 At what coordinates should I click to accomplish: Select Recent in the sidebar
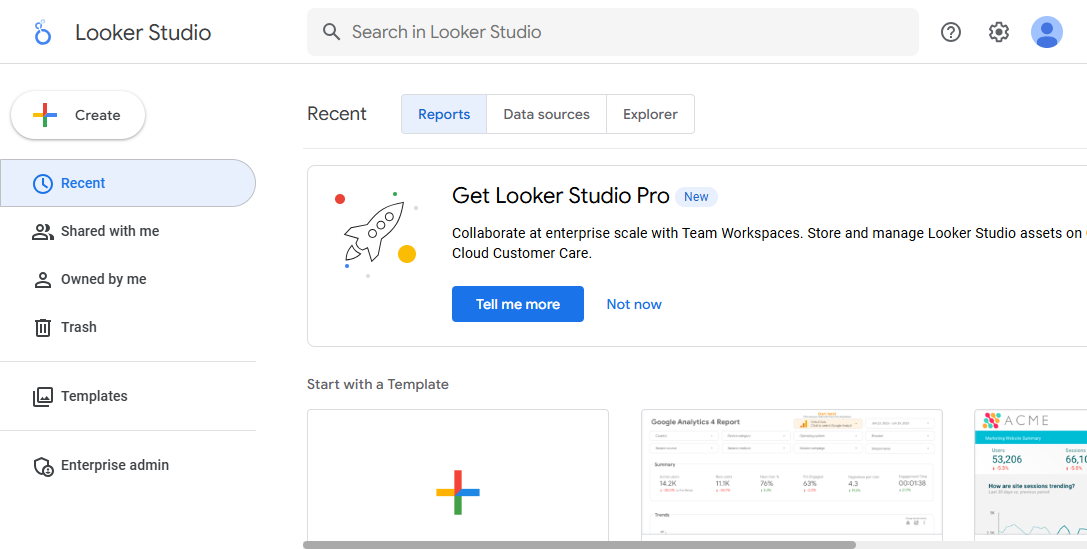click(x=128, y=183)
